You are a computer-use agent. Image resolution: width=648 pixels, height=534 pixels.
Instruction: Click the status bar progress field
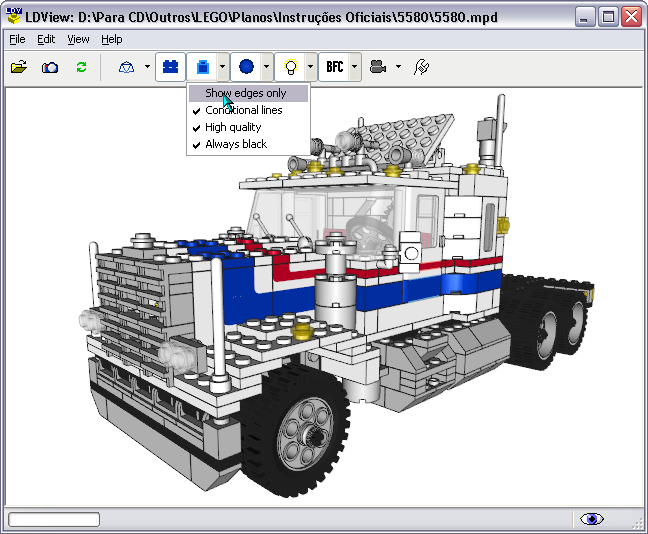tap(54, 519)
